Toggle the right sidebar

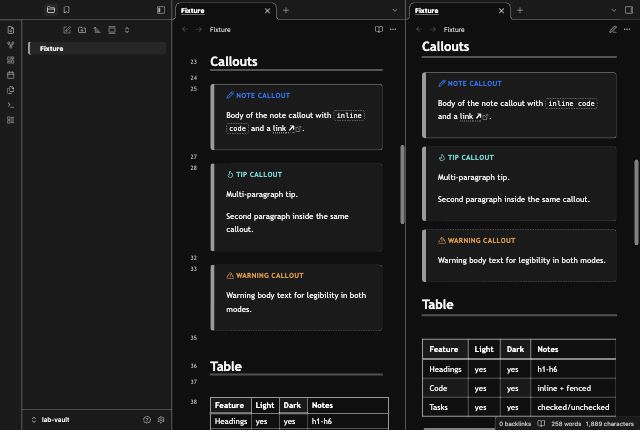click(x=629, y=10)
